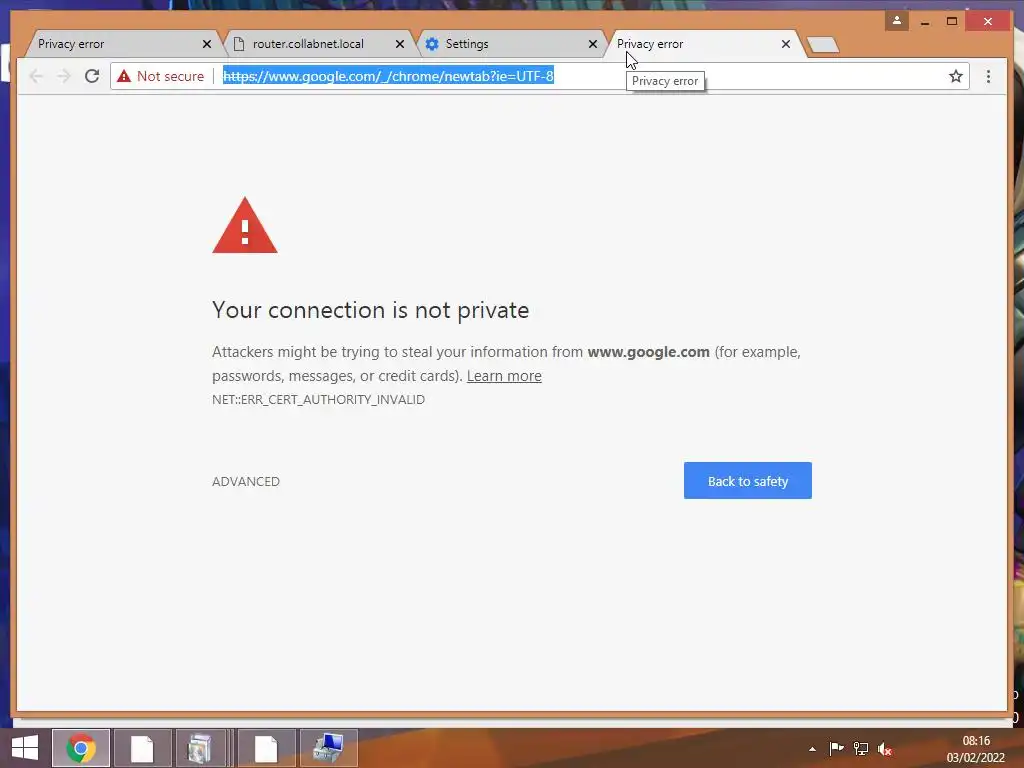Open a new tab
This screenshot has height=768, width=1024.
pyautogui.click(x=823, y=44)
